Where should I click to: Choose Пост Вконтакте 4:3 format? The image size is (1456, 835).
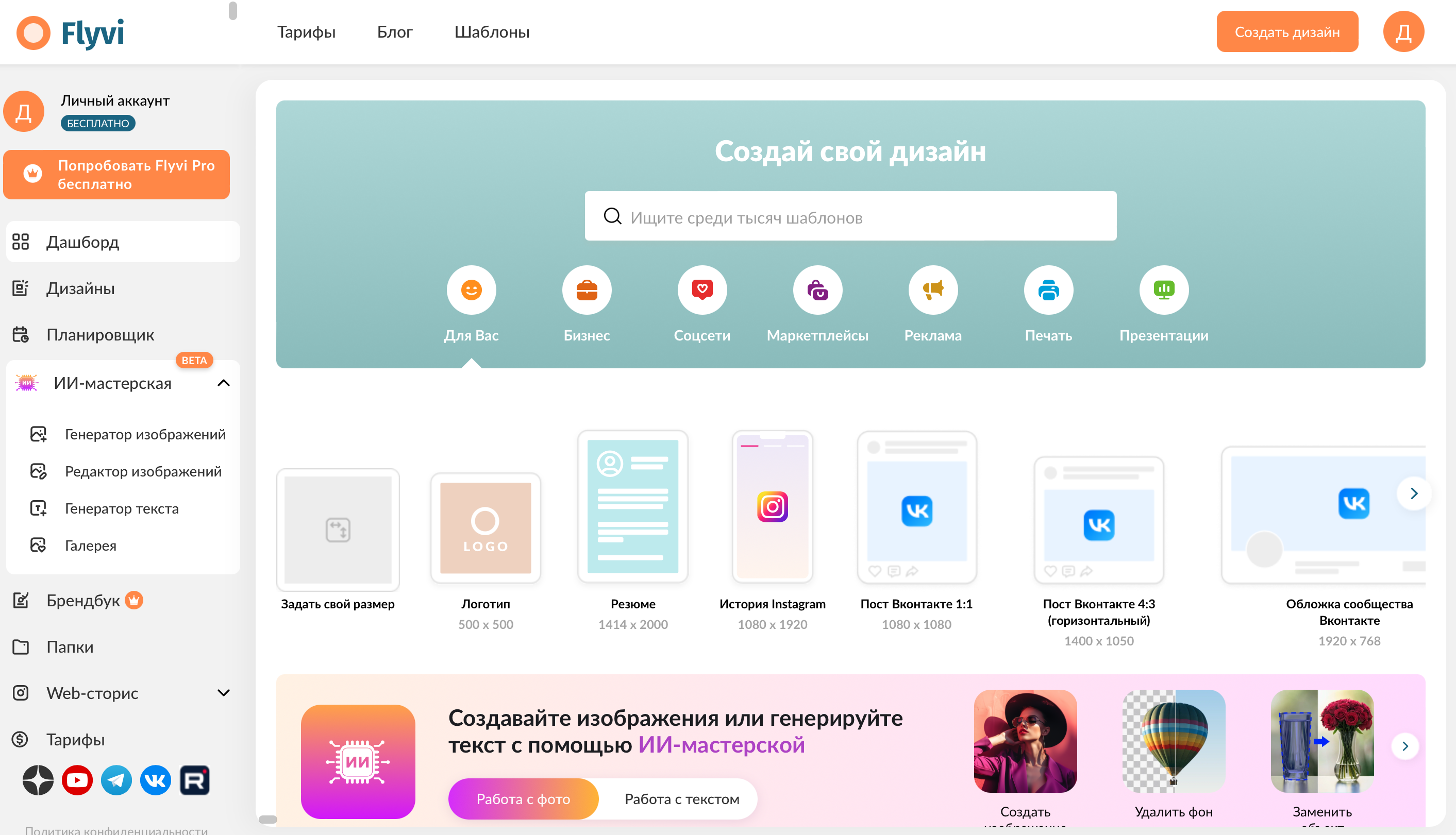pos(1099,520)
